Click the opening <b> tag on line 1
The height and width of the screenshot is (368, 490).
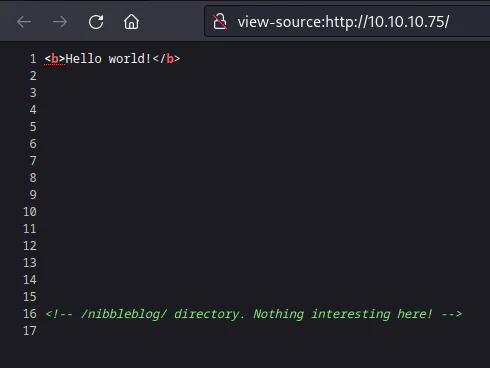point(55,59)
